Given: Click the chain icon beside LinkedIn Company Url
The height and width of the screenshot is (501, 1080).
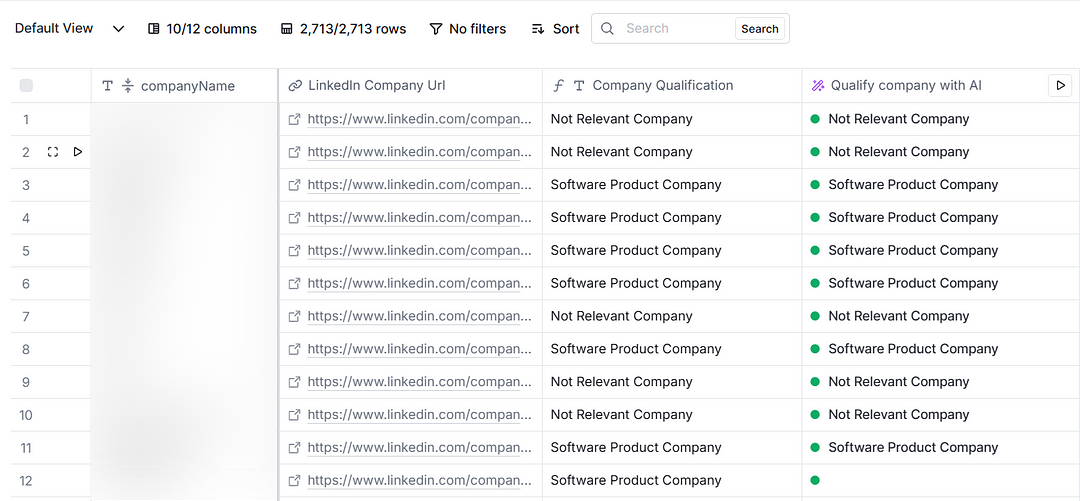Looking at the screenshot, I should [295, 86].
